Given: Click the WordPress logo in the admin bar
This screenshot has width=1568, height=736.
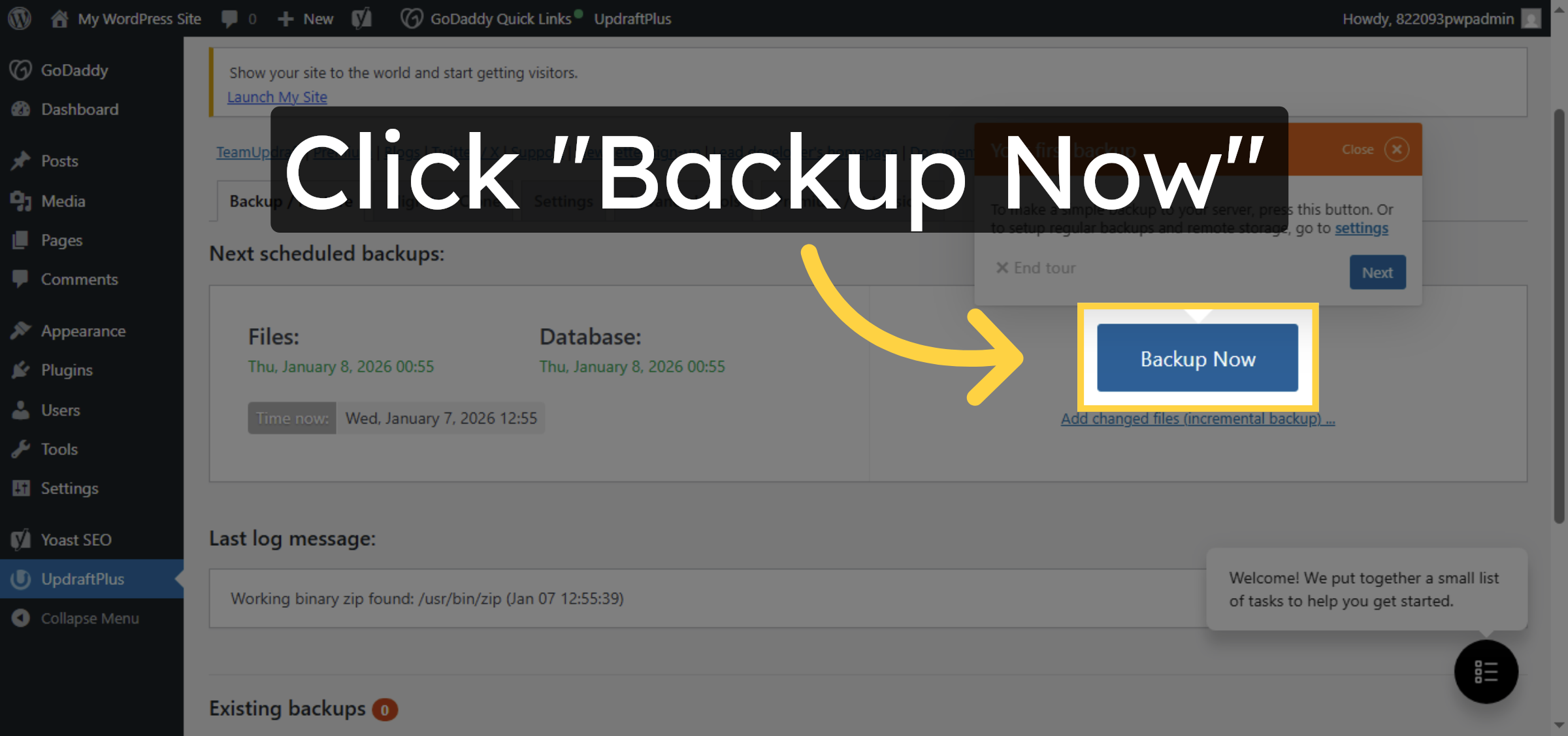Looking at the screenshot, I should tap(19, 18).
